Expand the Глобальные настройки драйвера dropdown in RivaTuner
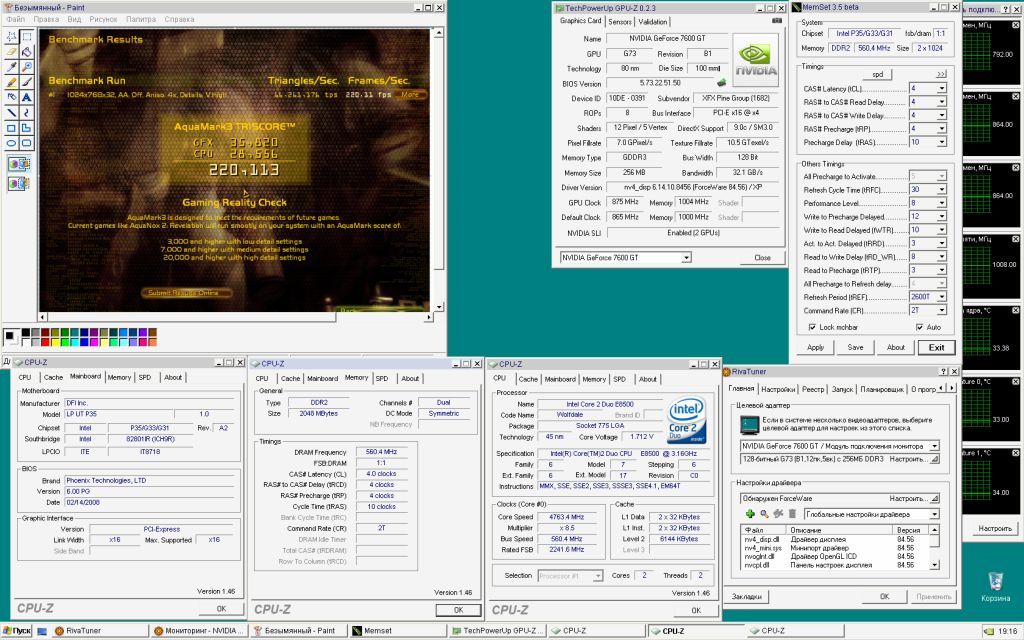The image size is (1024, 640). pyautogui.click(x=934, y=514)
